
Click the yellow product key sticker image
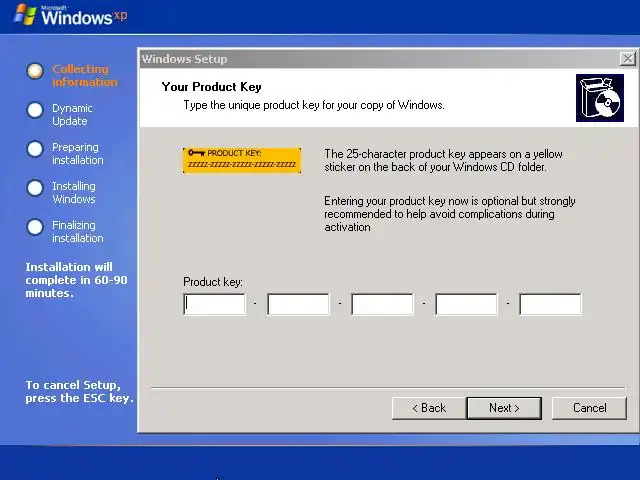click(x=242, y=160)
